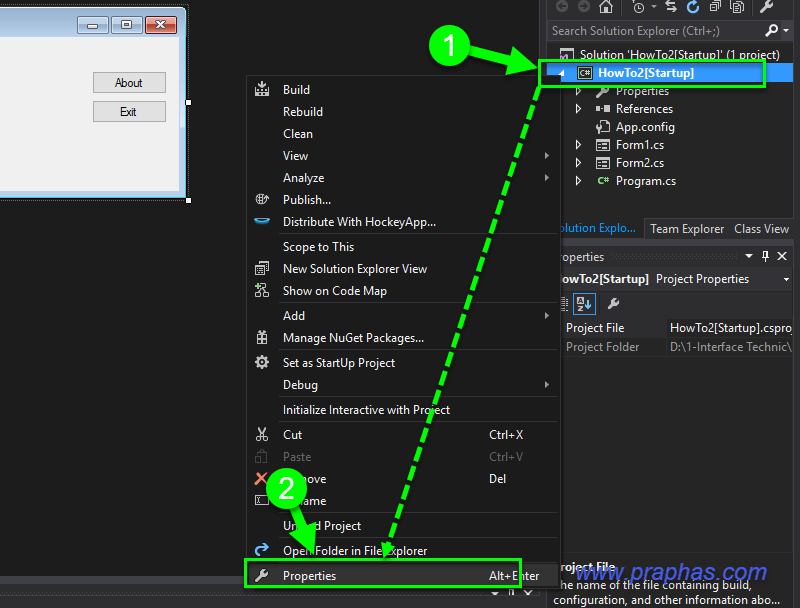Expand the Properties tree node

pyautogui.click(x=579, y=91)
